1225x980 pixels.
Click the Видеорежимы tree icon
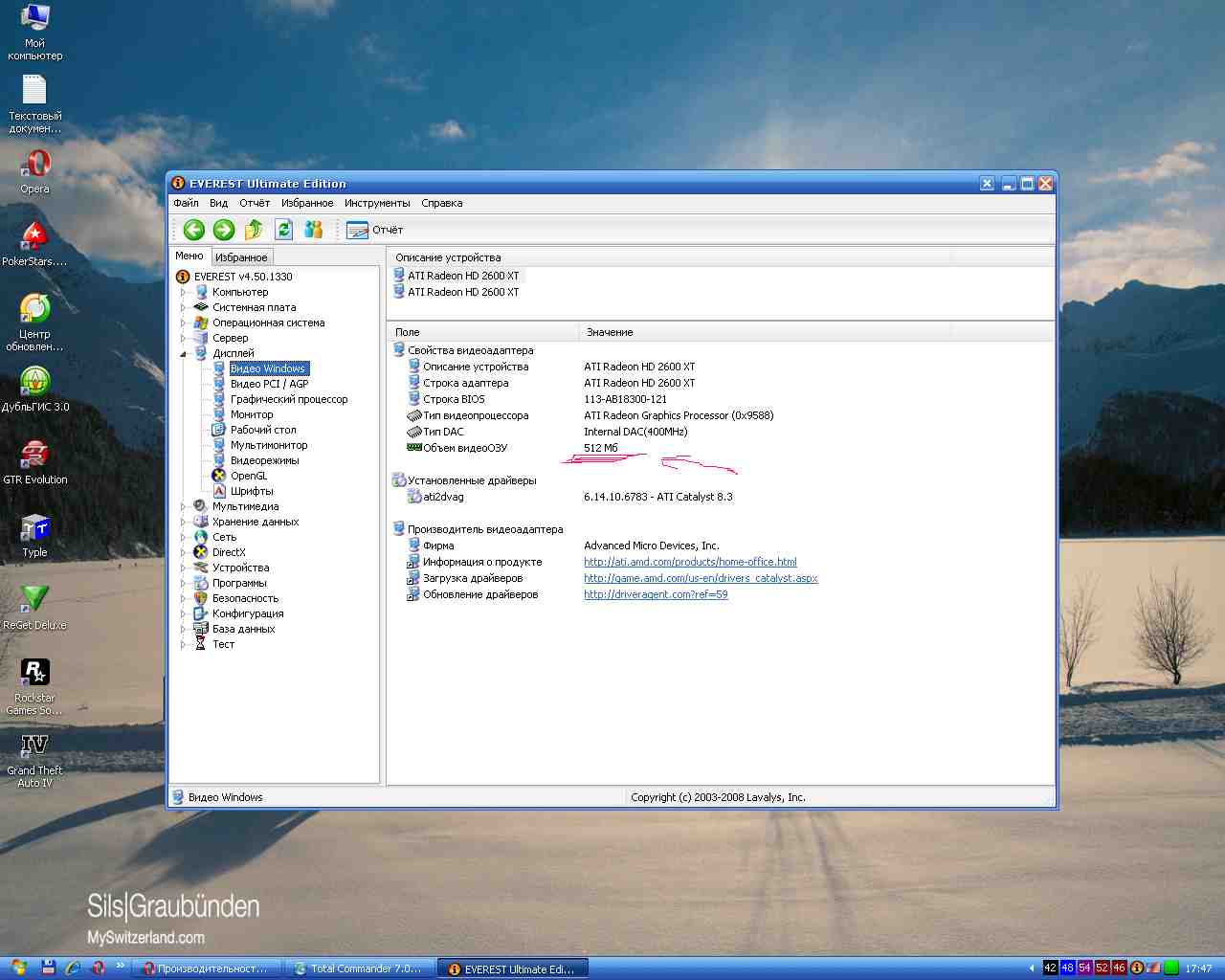pos(219,460)
